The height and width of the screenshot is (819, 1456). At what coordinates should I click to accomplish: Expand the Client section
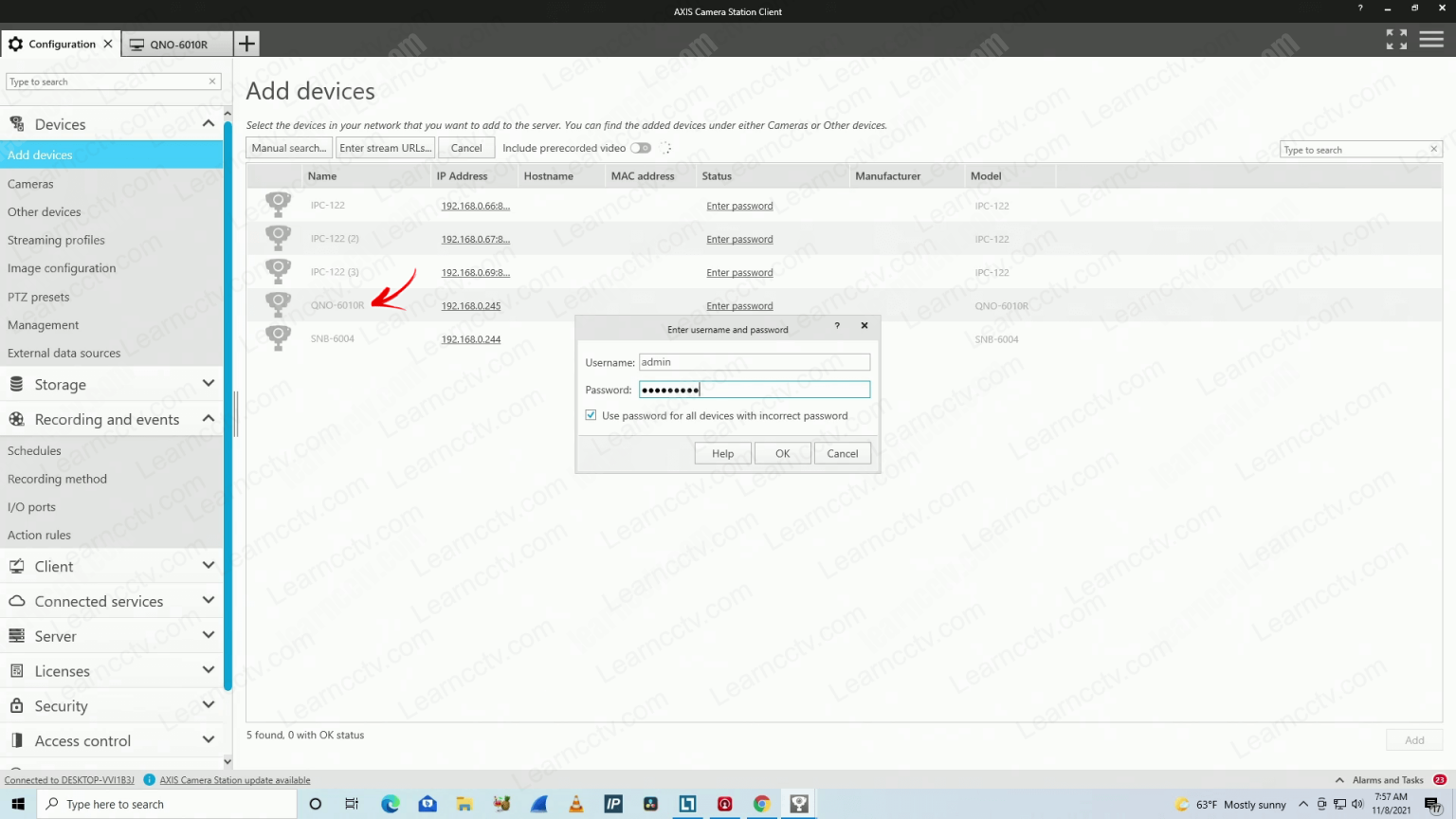[x=208, y=566]
